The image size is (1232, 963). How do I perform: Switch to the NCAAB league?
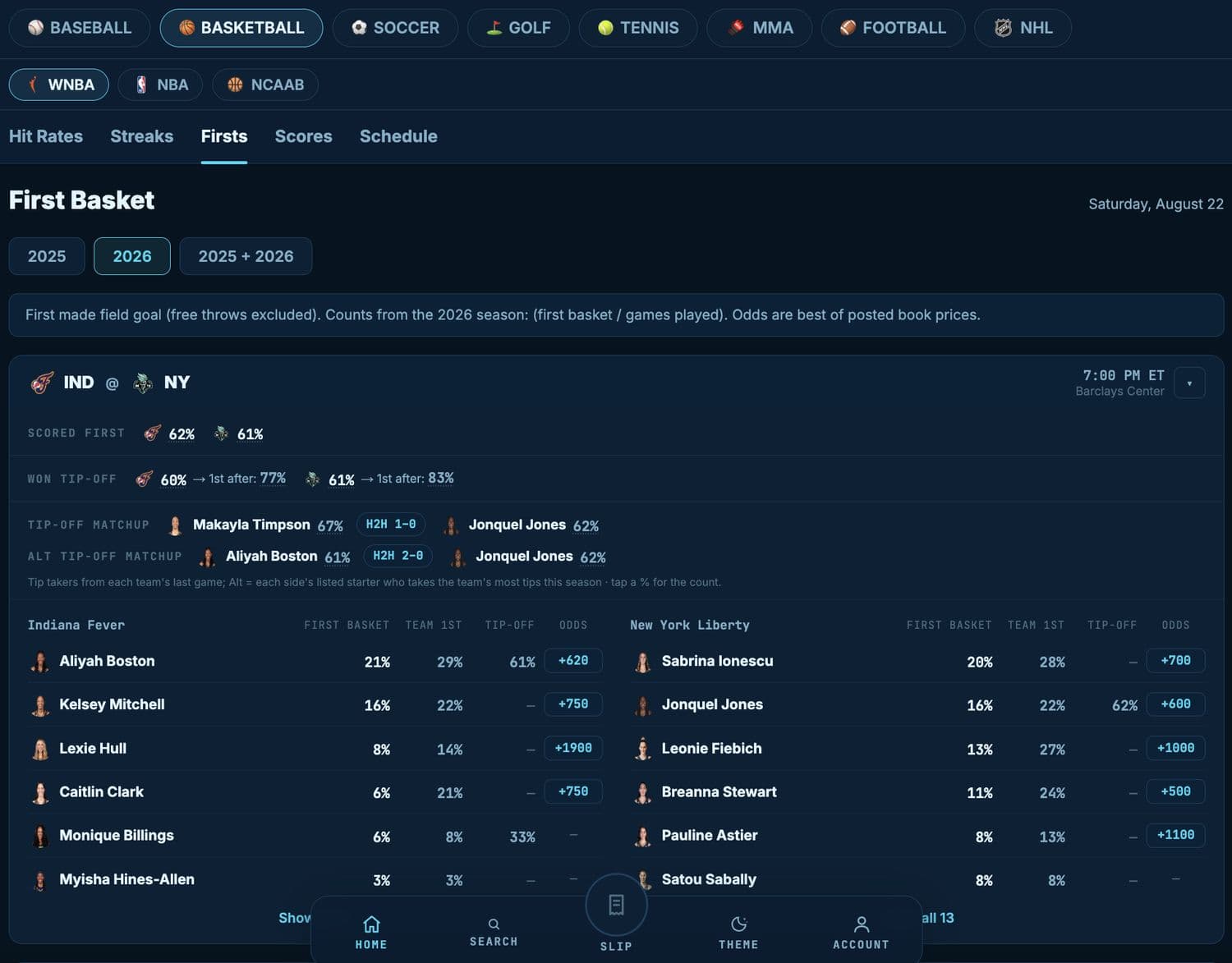(x=265, y=85)
